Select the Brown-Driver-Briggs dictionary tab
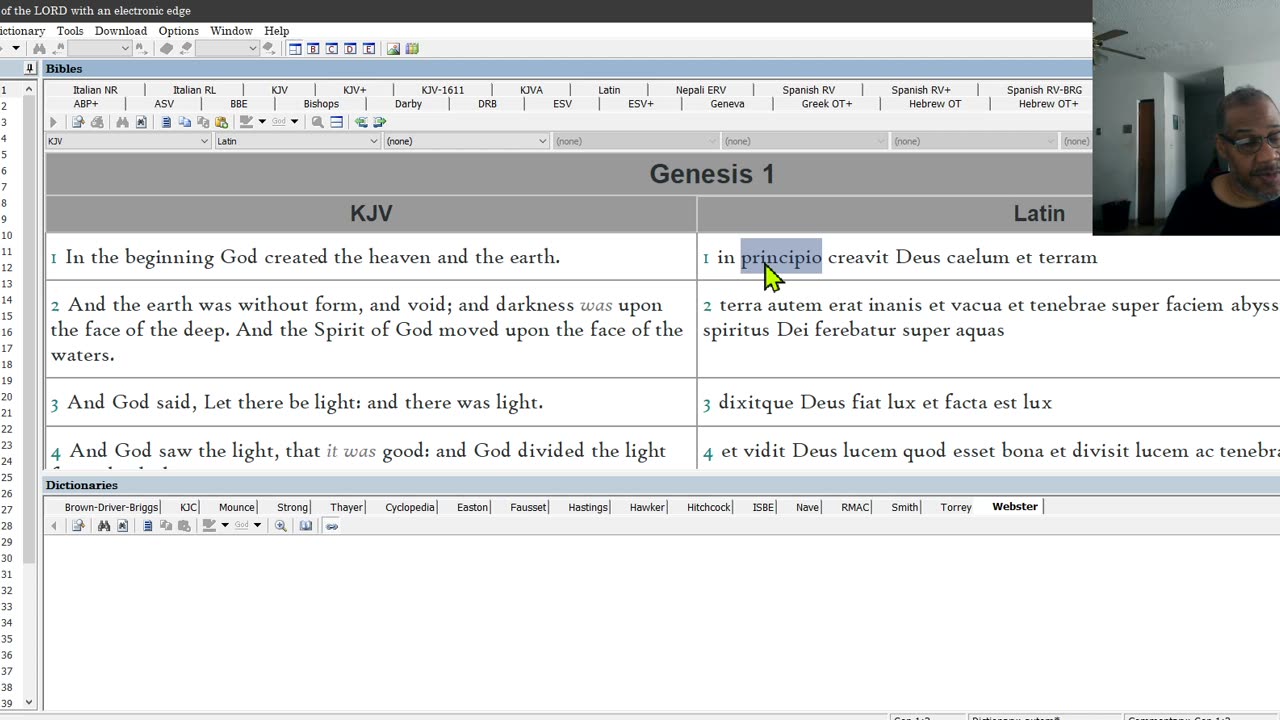 coord(111,507)
